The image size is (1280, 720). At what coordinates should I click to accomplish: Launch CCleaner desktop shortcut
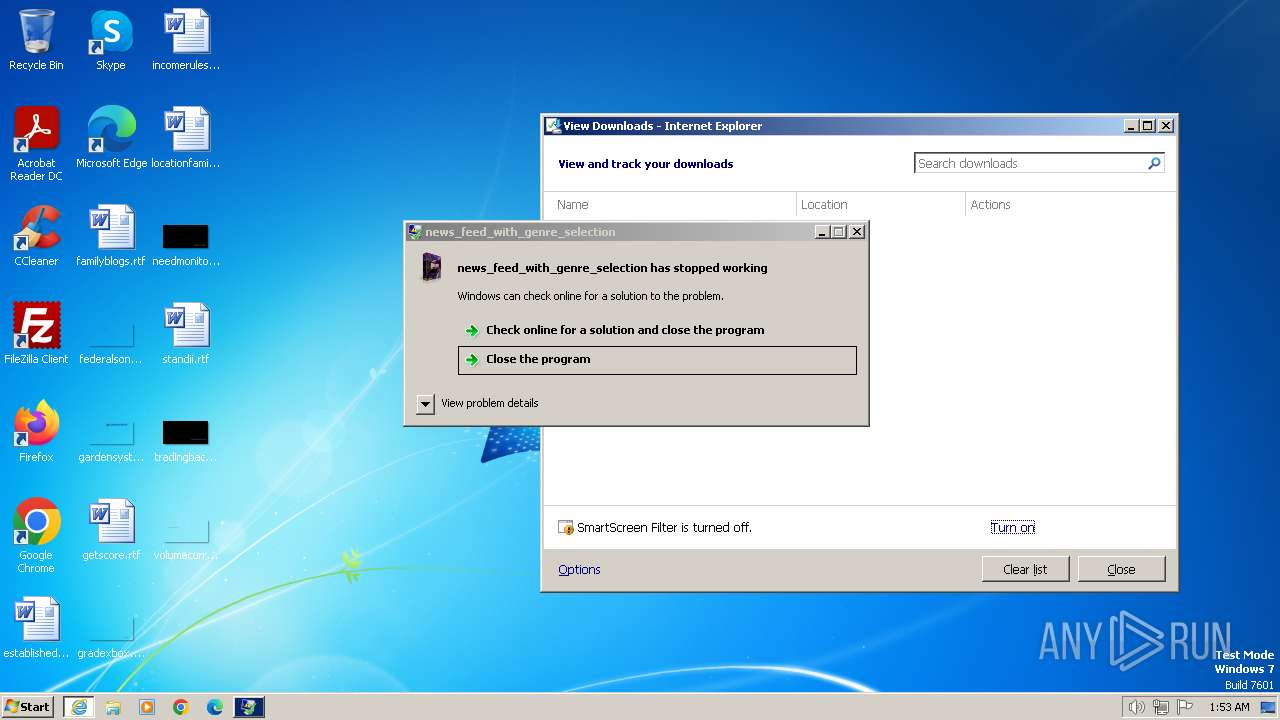[36, 236]
